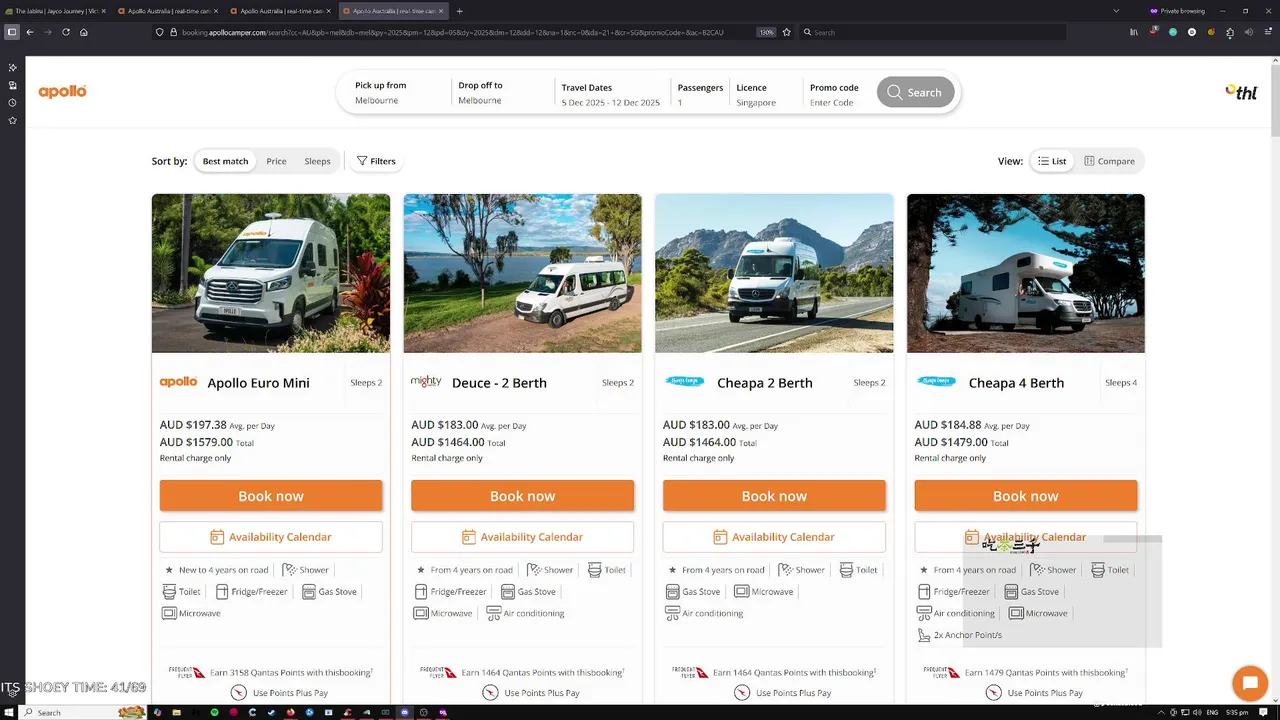Screen dimensions: 1280x720
Task: Click the Air conditioning icon on the Deuce card
Action: 493,613
